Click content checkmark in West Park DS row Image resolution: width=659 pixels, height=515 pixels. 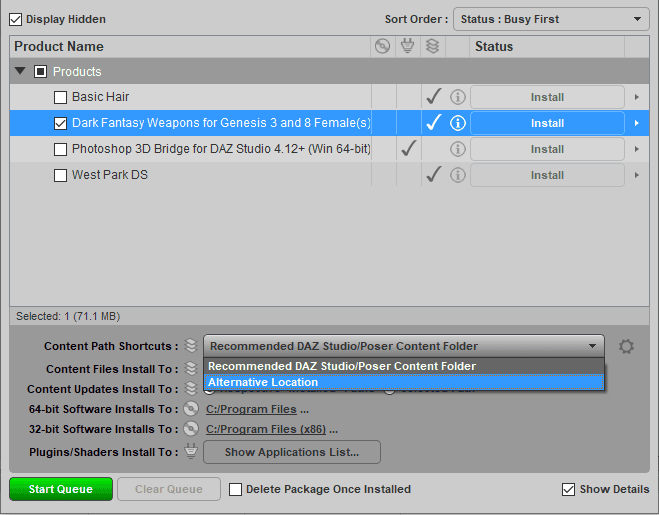pos(433,174)
